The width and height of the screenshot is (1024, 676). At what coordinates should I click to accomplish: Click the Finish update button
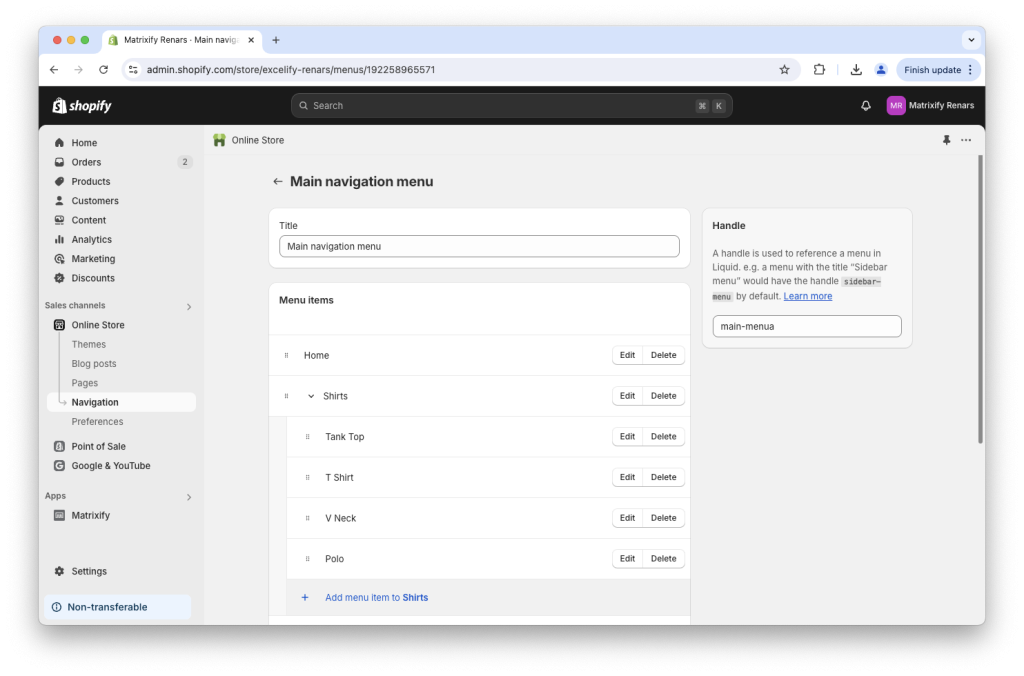click(931, 69)
